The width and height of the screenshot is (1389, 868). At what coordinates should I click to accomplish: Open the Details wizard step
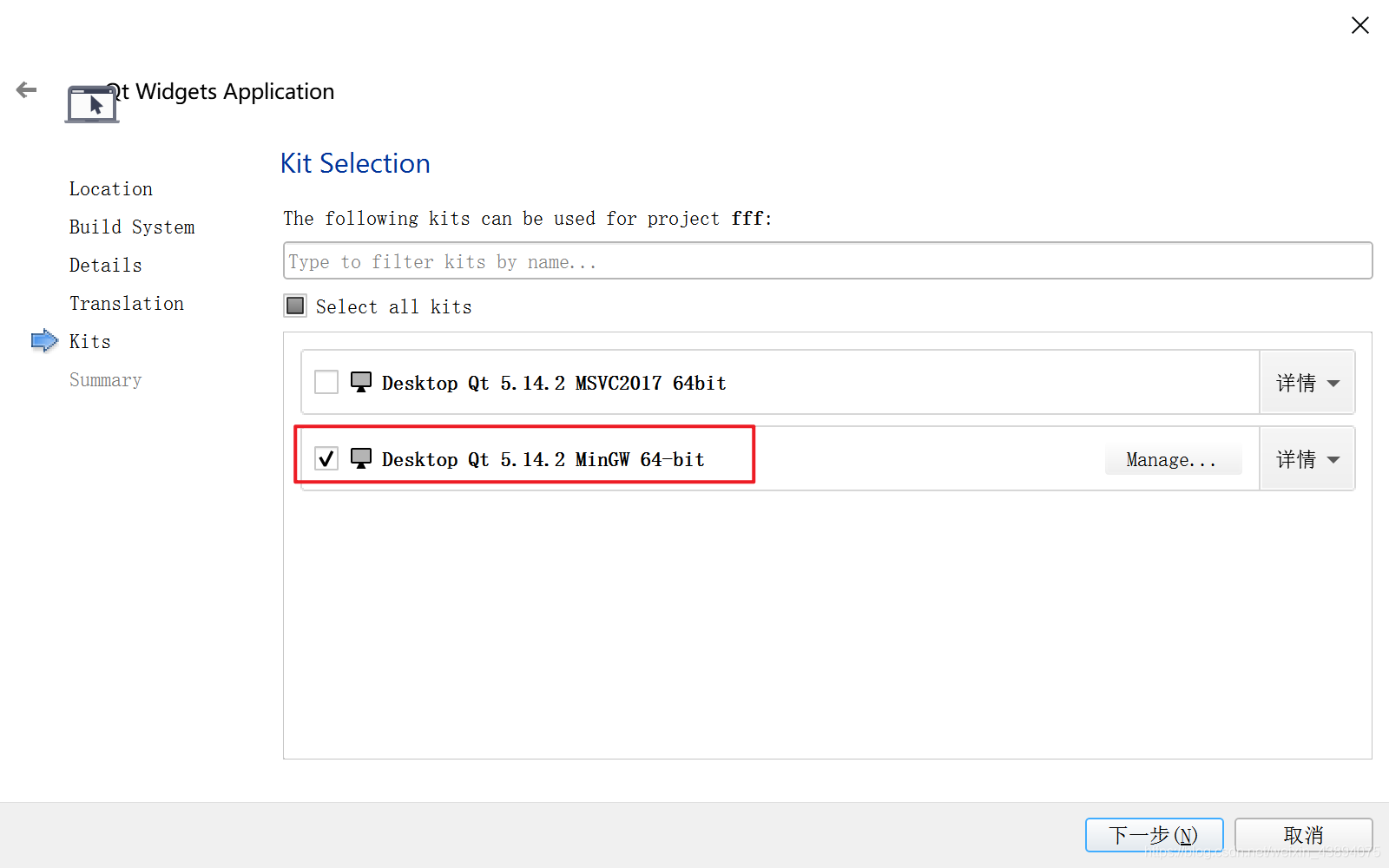(x=106, y=266)
